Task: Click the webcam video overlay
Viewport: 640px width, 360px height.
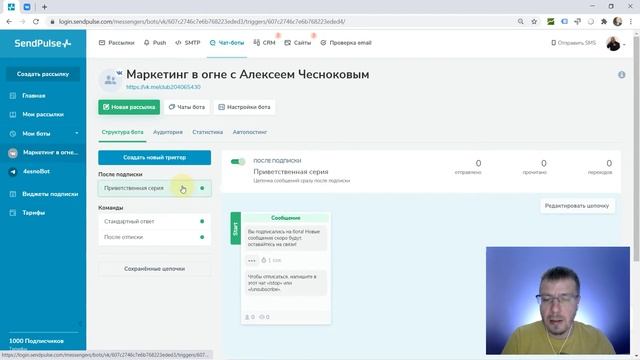Action: point(558,300)
